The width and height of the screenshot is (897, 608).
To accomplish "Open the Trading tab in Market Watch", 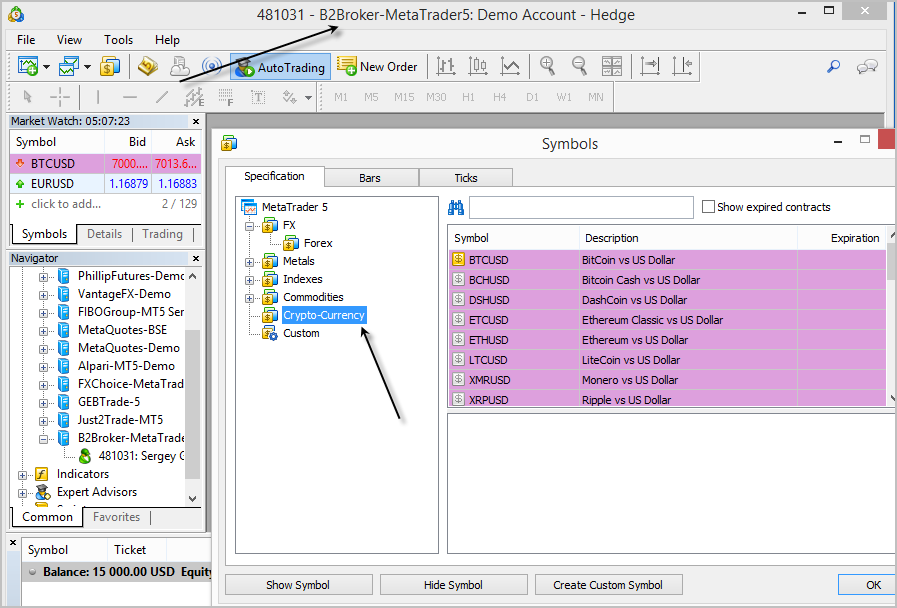I will click(x=162, y=234).
